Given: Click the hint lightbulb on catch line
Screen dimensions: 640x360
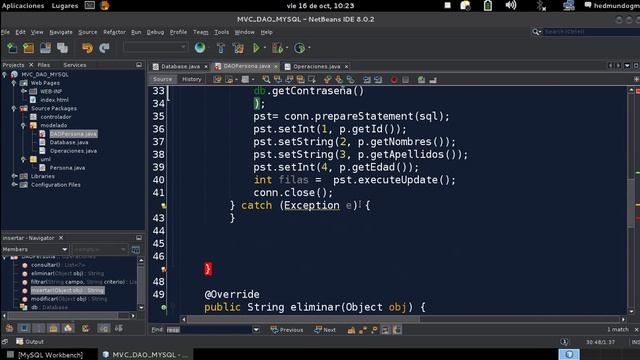Looking at the screenshot, I should (x=164, y=206).
